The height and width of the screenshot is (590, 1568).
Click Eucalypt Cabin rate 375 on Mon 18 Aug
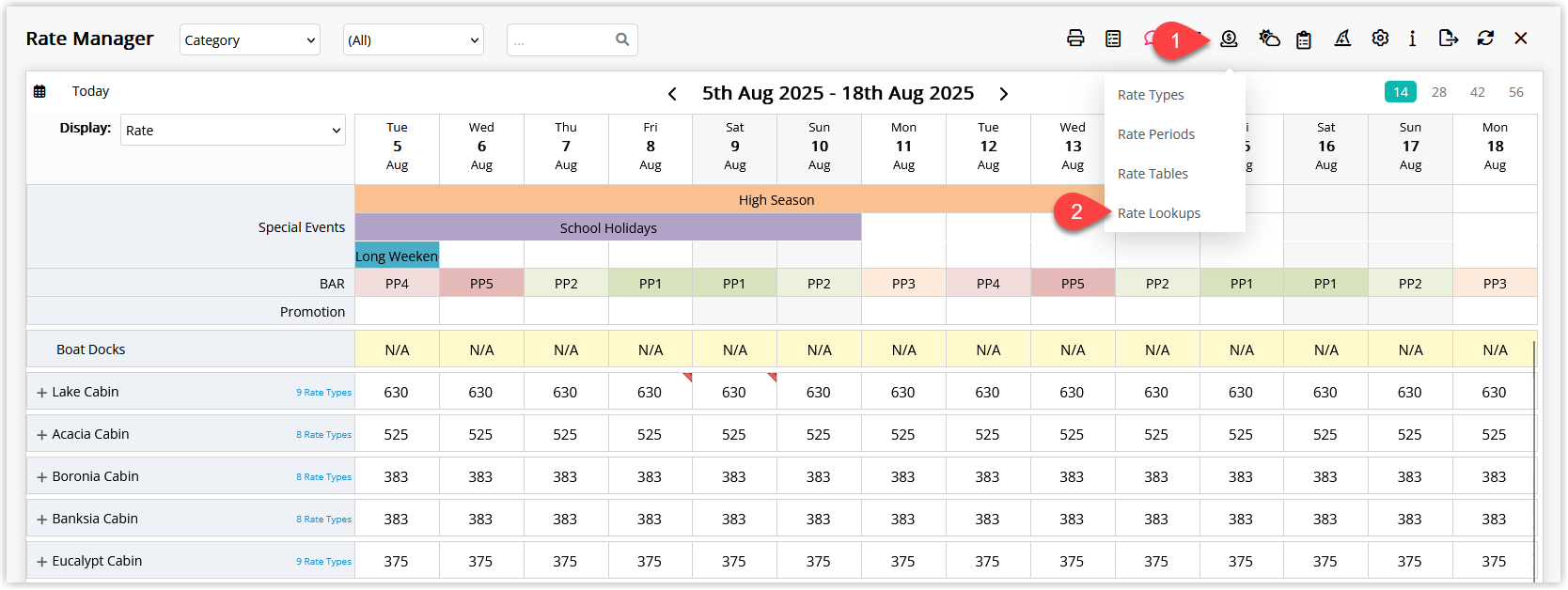pyautogui.click(x=1494, y=561)
